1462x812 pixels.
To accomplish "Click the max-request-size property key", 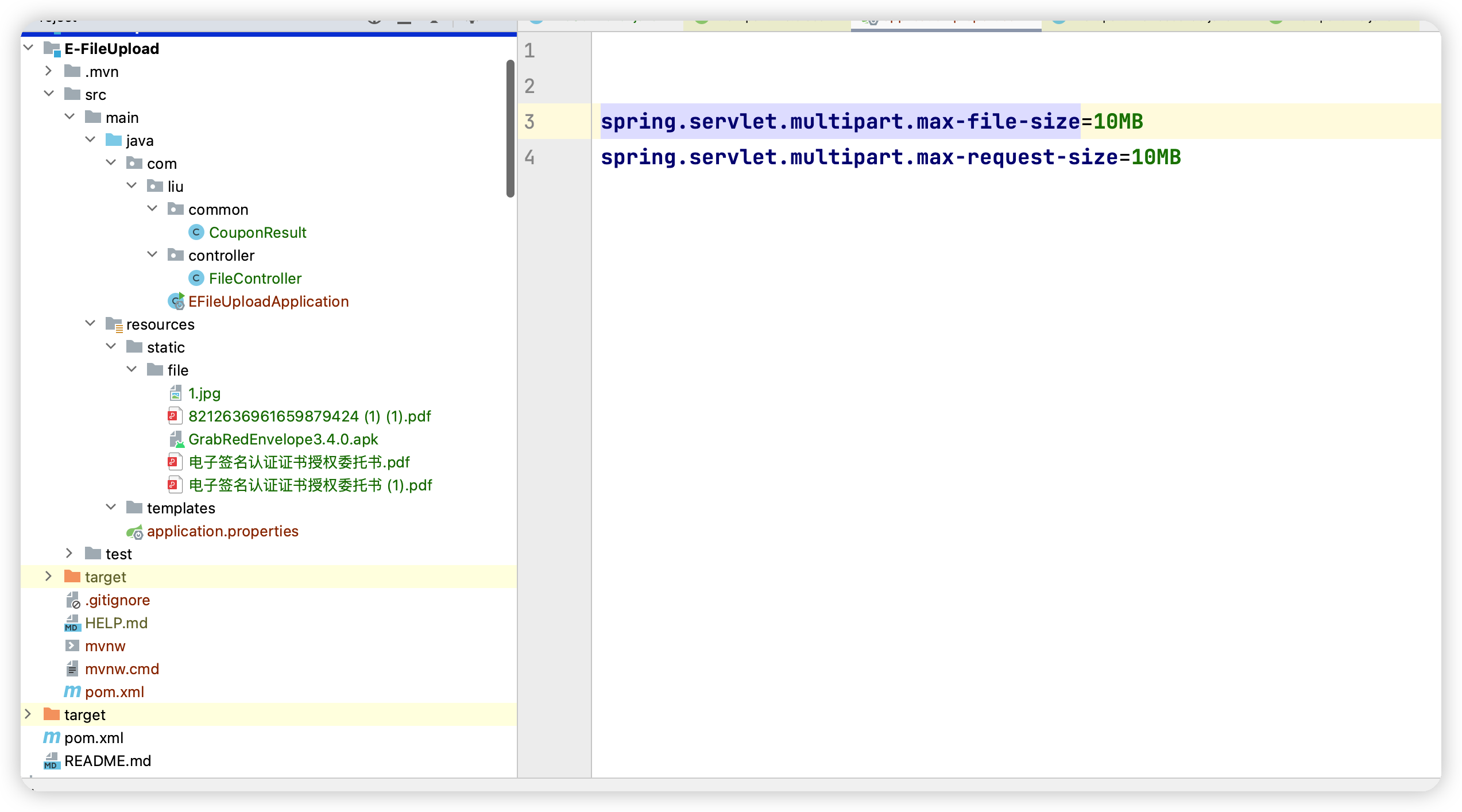I will tap(859, 157).
